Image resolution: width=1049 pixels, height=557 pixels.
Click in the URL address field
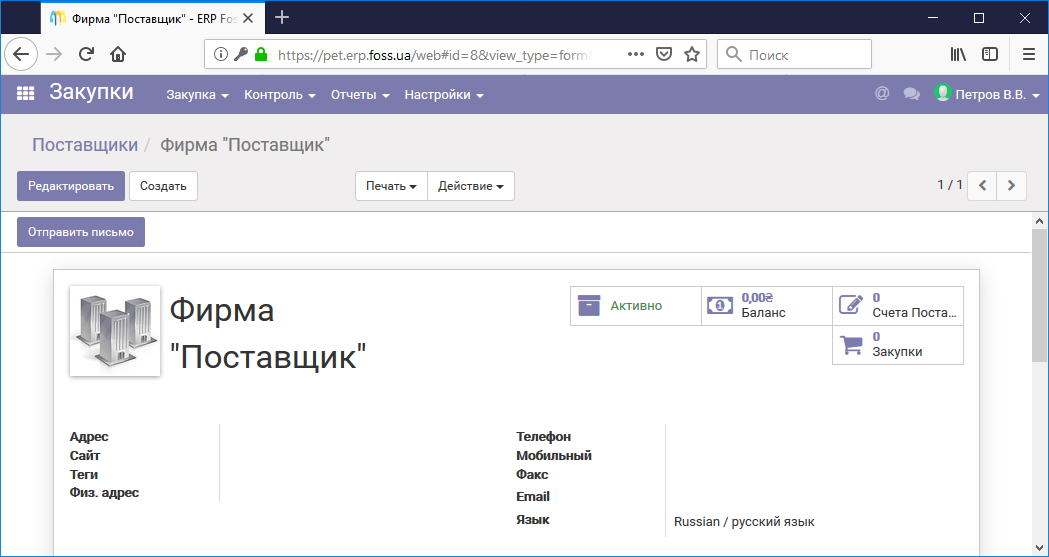click(x=435, y=55)
